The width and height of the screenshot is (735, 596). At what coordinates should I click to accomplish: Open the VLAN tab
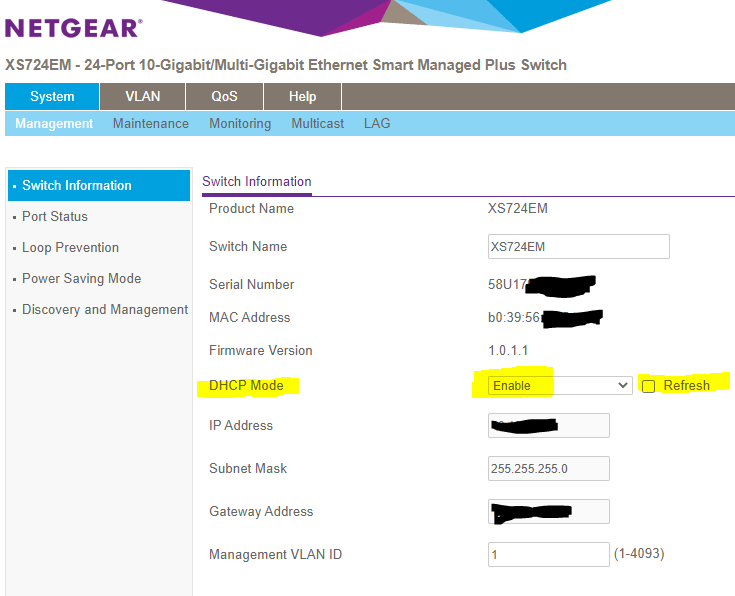[142, 97]
